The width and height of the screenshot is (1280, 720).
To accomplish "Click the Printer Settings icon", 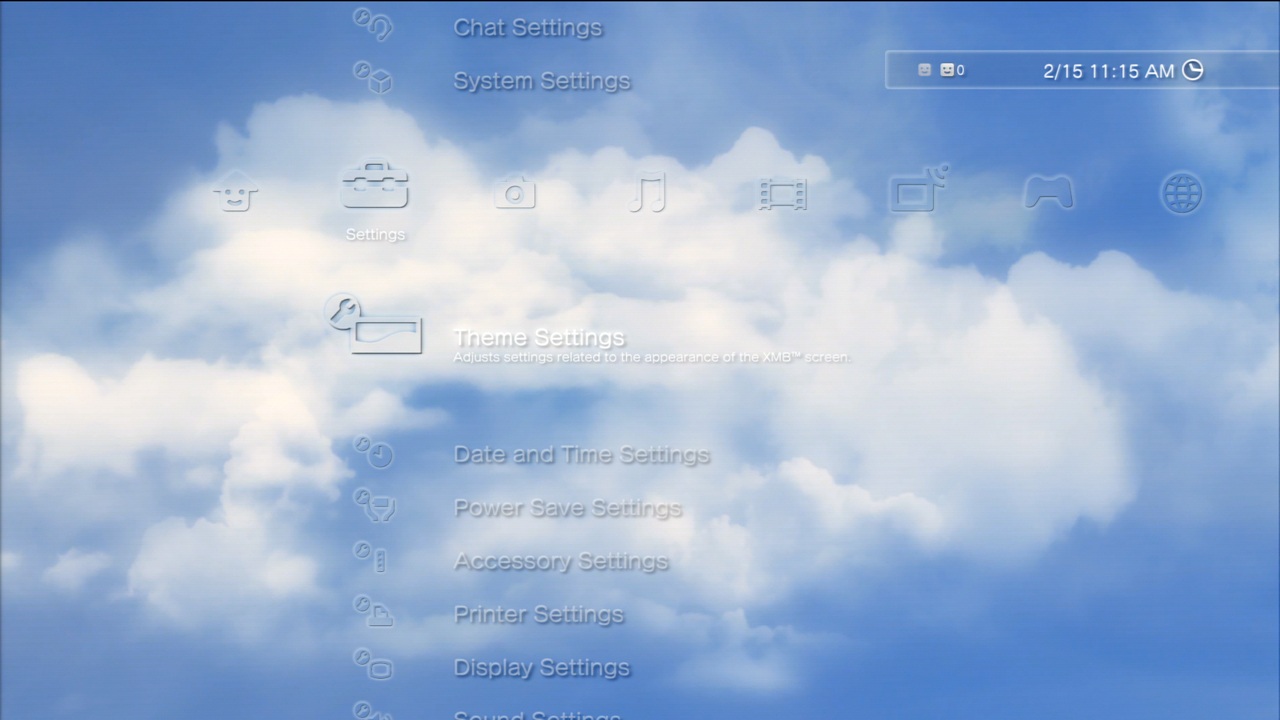I will [373, 610].
